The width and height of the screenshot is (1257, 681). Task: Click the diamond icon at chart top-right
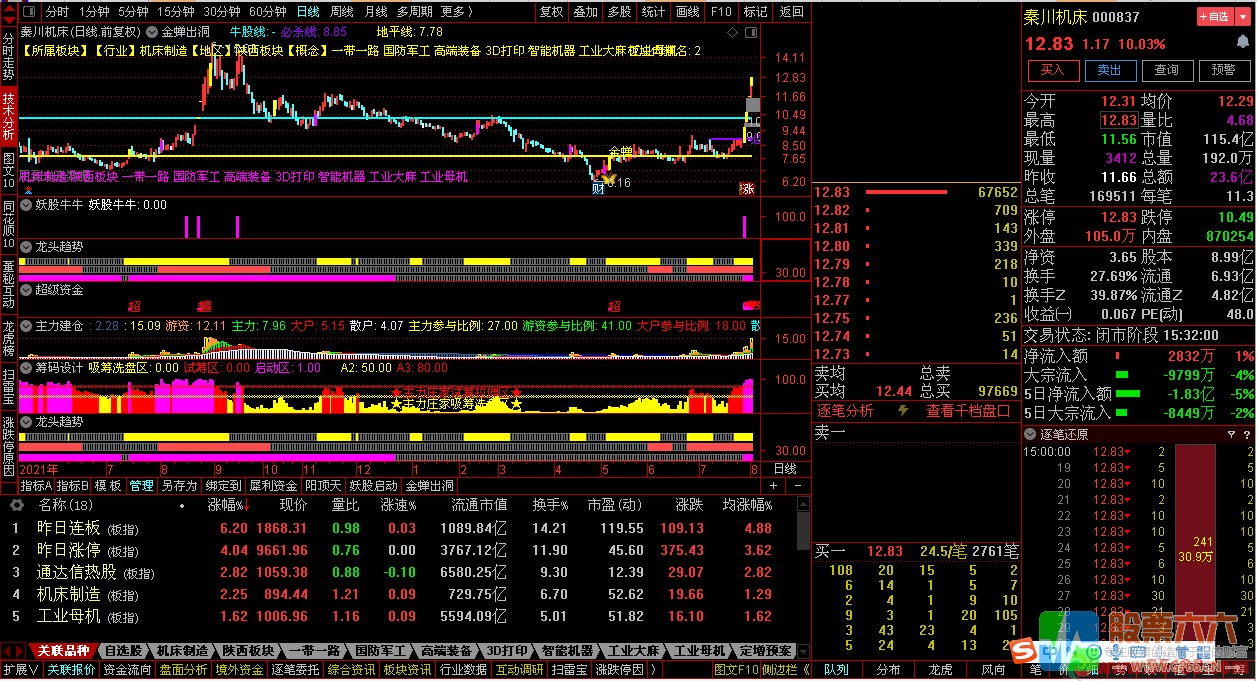tap(734, 33)
